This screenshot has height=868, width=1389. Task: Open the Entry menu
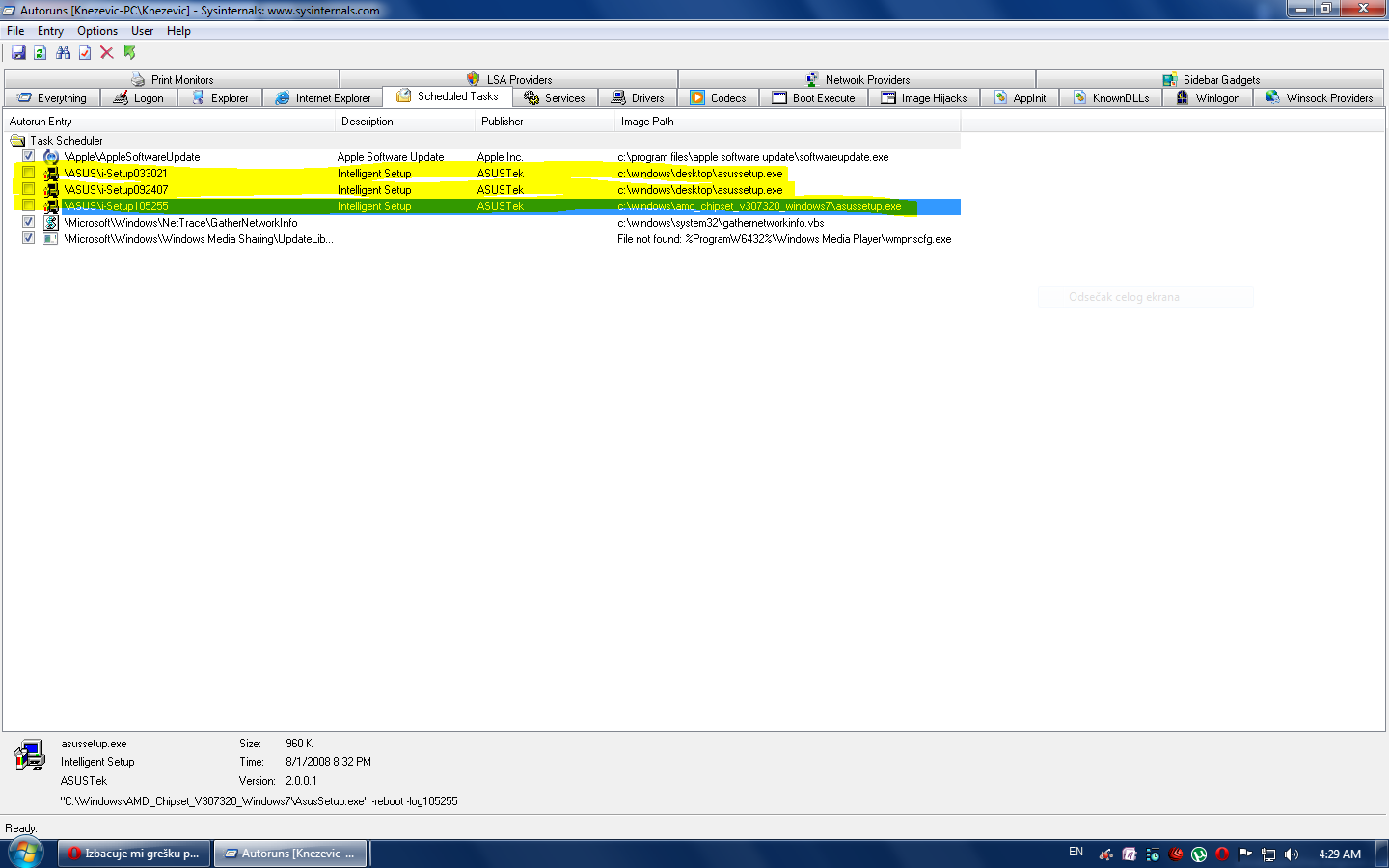(x=50, y=31)
